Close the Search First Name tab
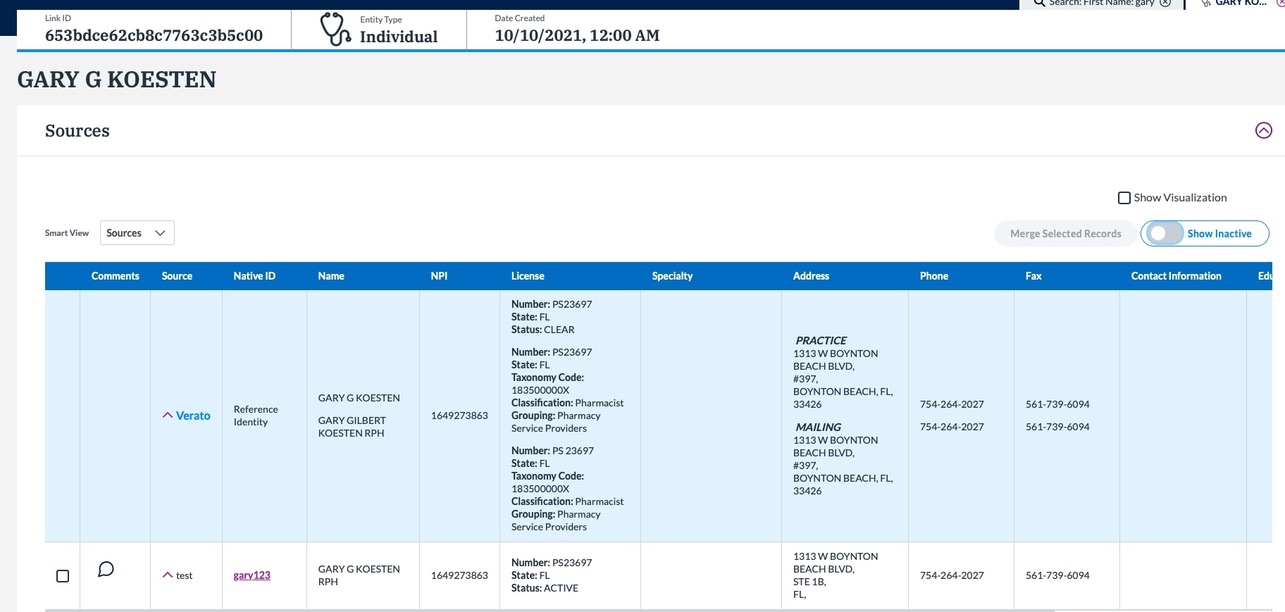Image resolution: width=1285 pixels, height=612 pixels. coord(1165,3)
